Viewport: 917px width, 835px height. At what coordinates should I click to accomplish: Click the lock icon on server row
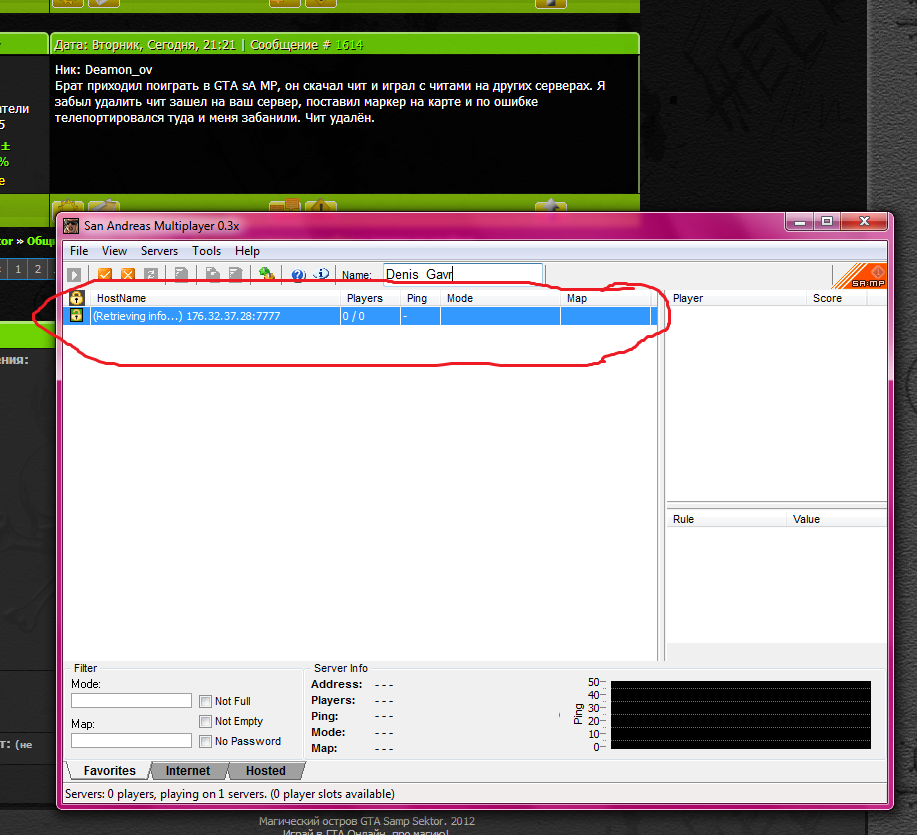click(77, 316)
